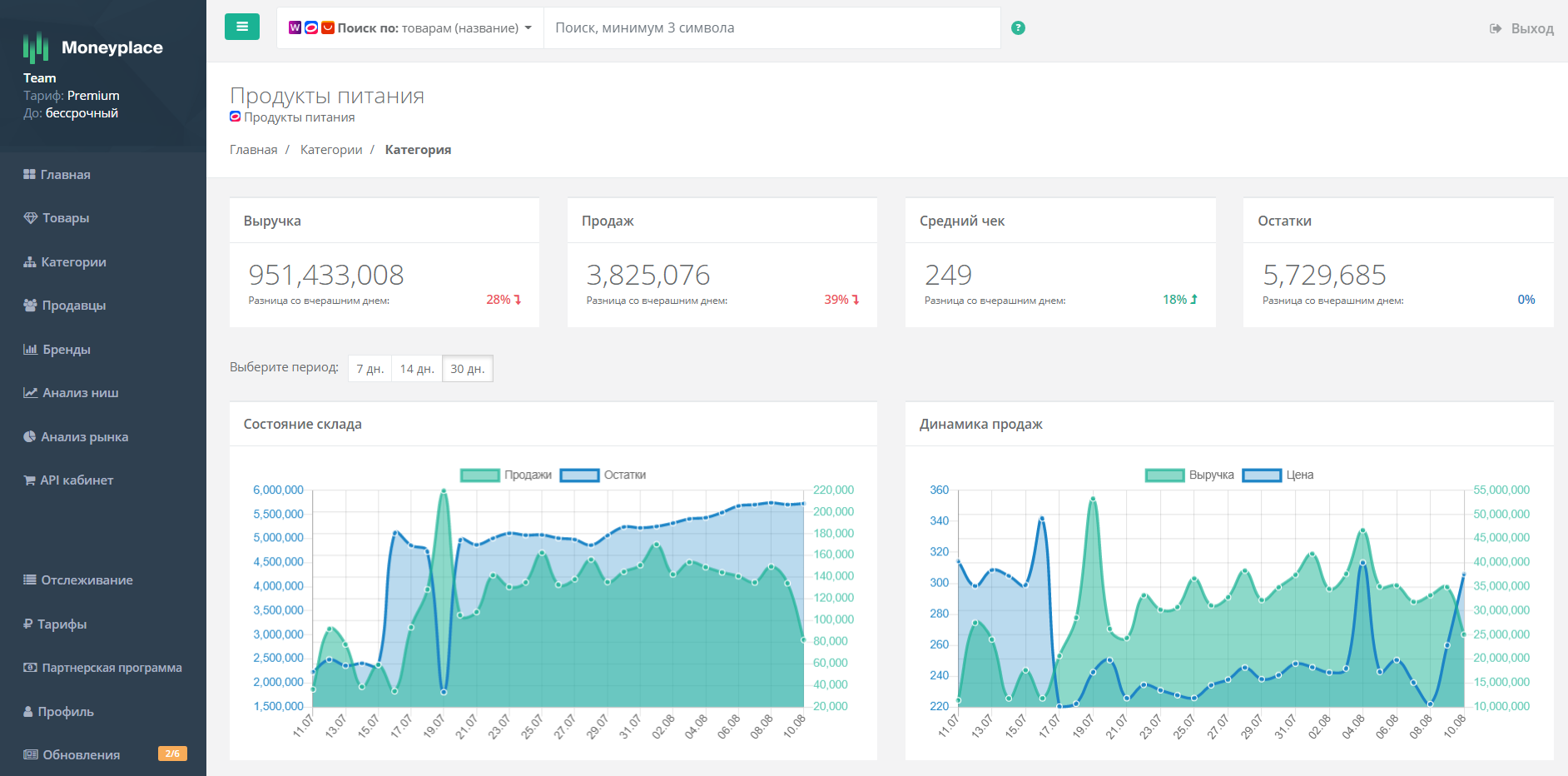The width and height of the screenshot is (1568, 776).
Task: Click the green help question mark icon
Action: pyautogui.click(x=1018, y=28)
